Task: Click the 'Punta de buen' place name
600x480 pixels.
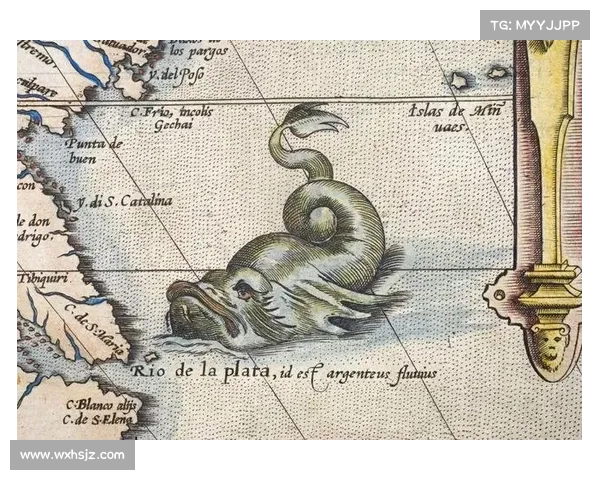Action: coord(93,150)
